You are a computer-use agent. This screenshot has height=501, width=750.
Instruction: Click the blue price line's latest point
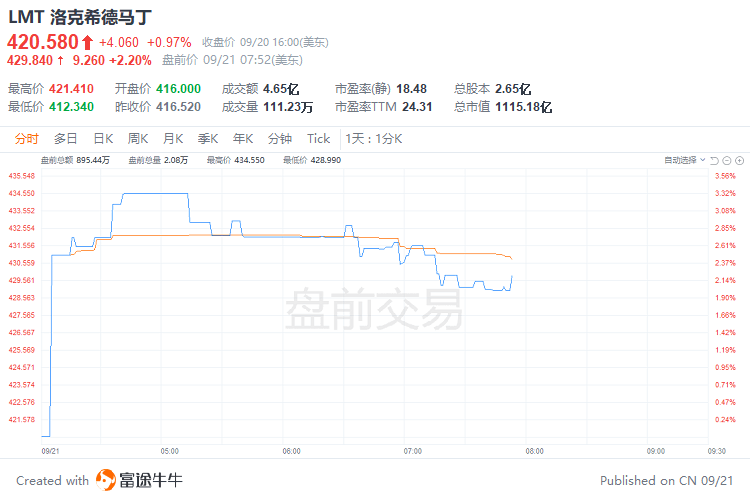coord(512,276)
